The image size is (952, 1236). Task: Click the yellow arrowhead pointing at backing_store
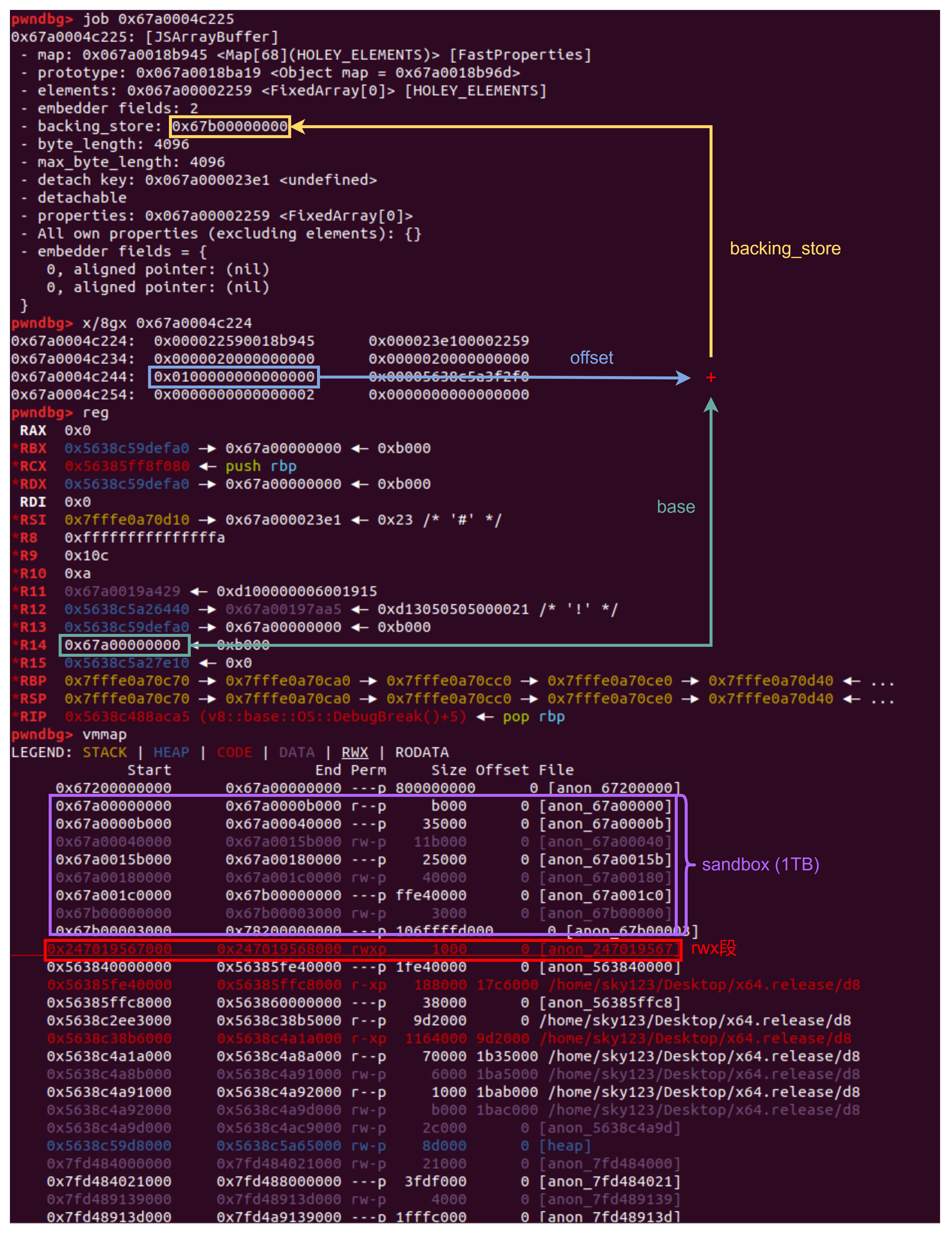pyautogui.click(x=298, y=126)
